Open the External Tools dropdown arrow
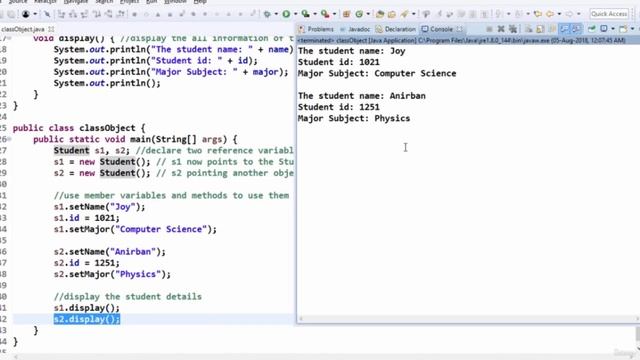Viewport: 640px width, 360px height. 334,14
